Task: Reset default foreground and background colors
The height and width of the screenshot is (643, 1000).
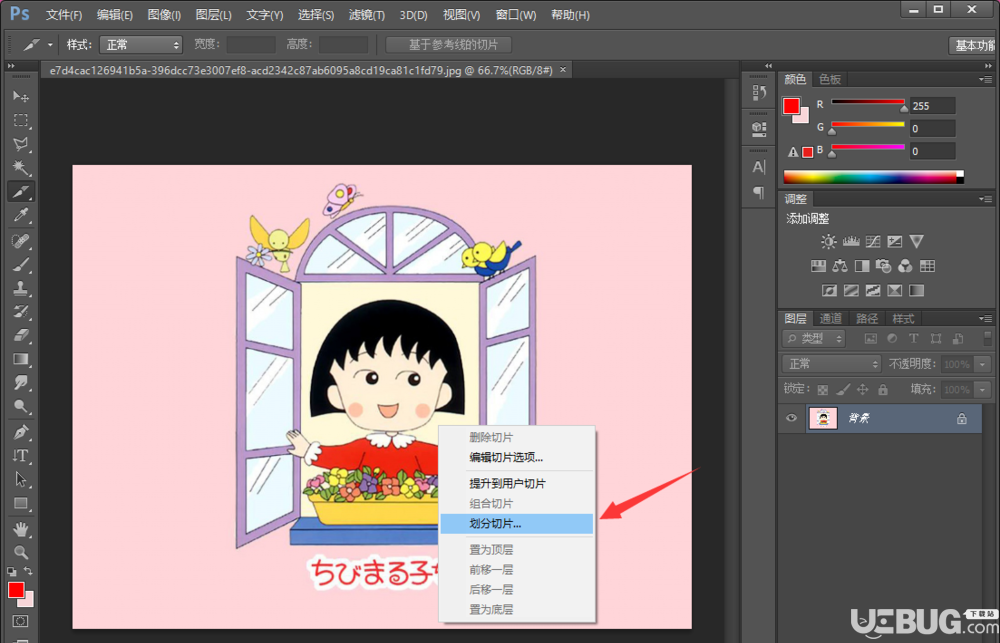Action: pyautogui.click(x=12, y=572)
